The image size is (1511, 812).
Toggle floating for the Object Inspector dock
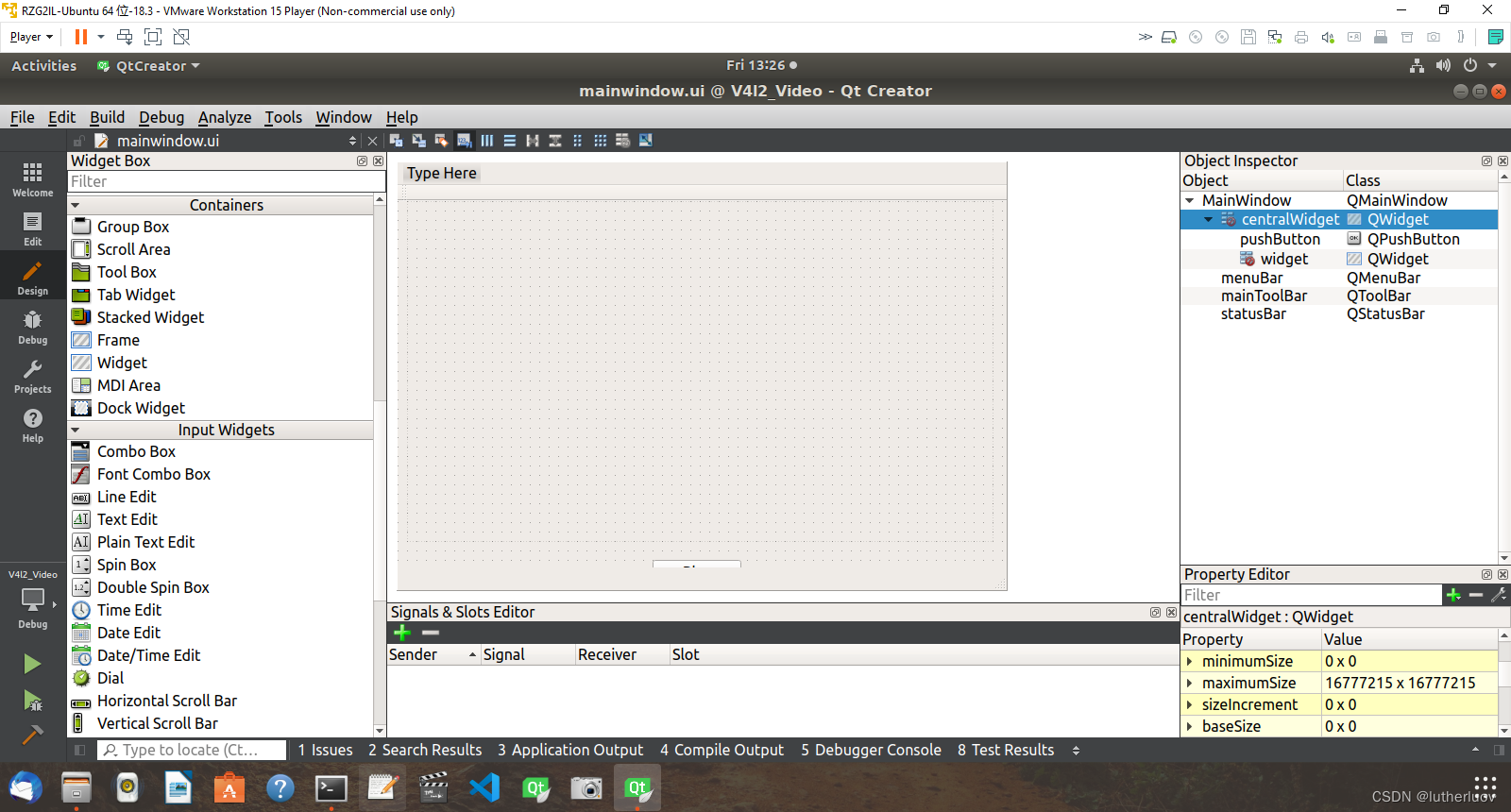click(1486, 161)
